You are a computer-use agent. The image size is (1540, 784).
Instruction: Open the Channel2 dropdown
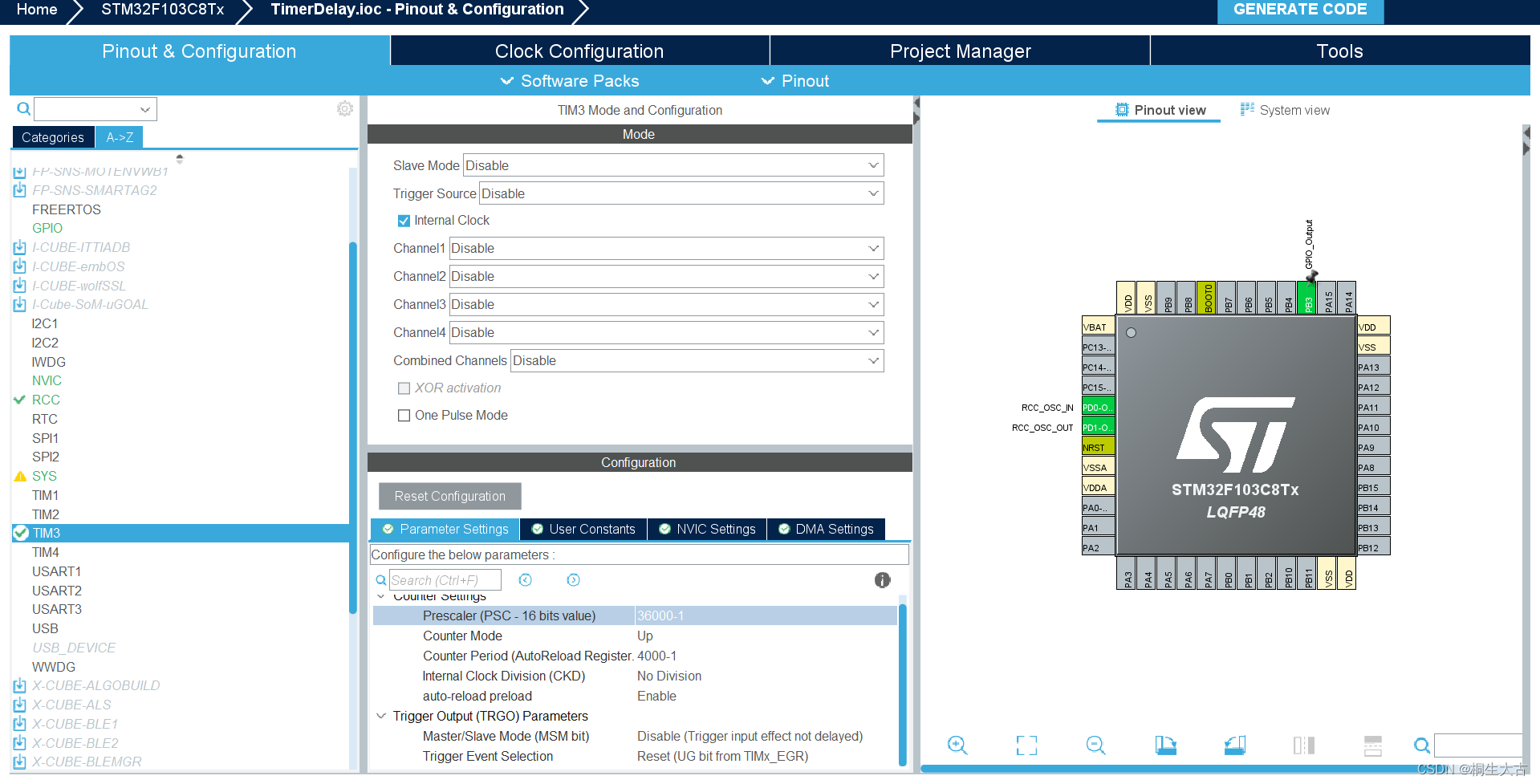click(x=666, y=276)
